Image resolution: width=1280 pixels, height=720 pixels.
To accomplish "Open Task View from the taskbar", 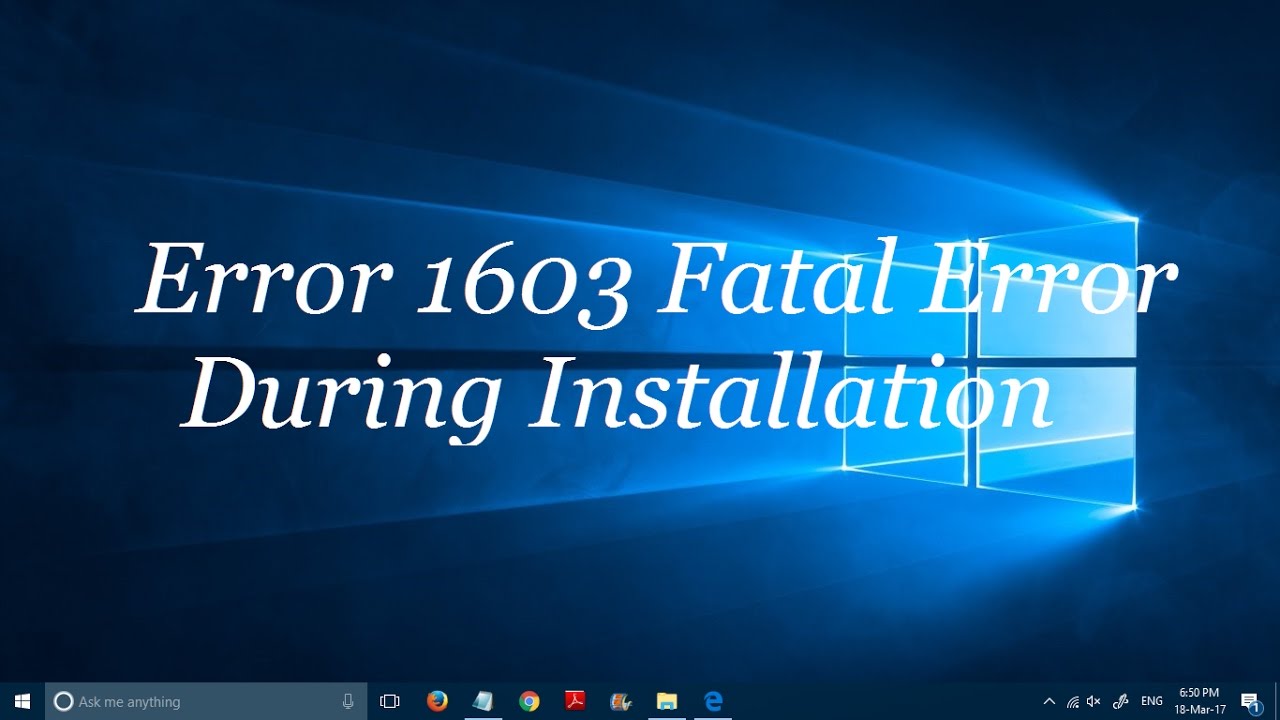I will (390, 701).
